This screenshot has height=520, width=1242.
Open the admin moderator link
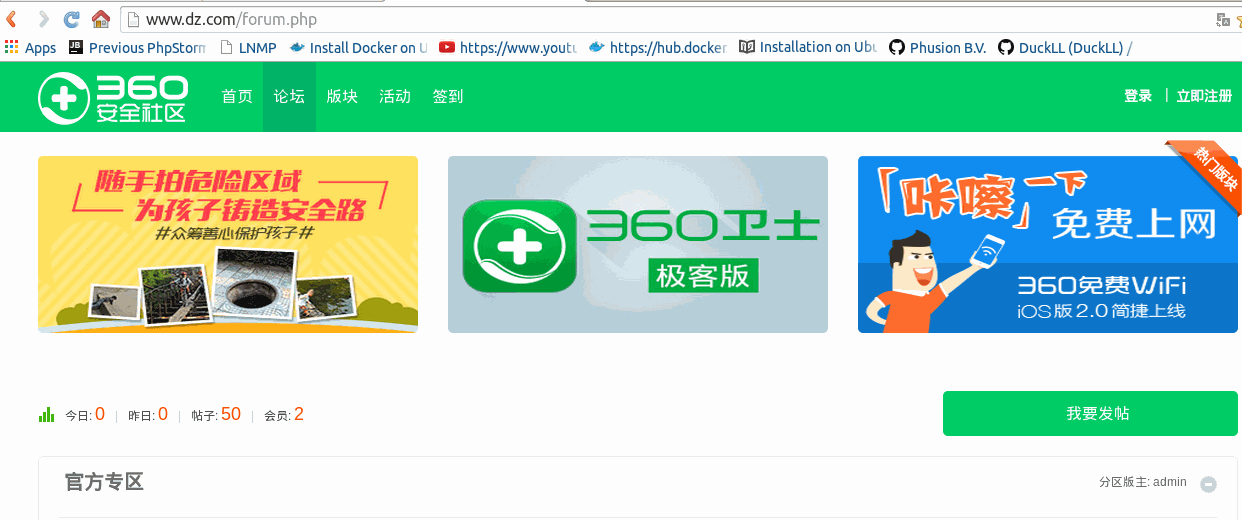coord(1170,482)
